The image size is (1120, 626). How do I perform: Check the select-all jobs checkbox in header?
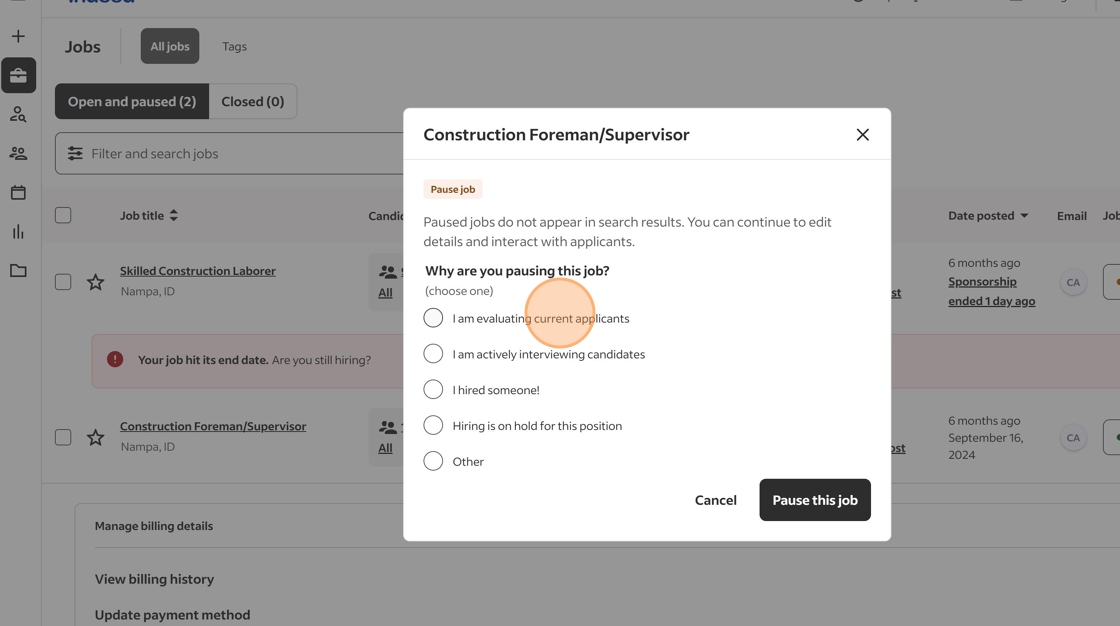63,215
